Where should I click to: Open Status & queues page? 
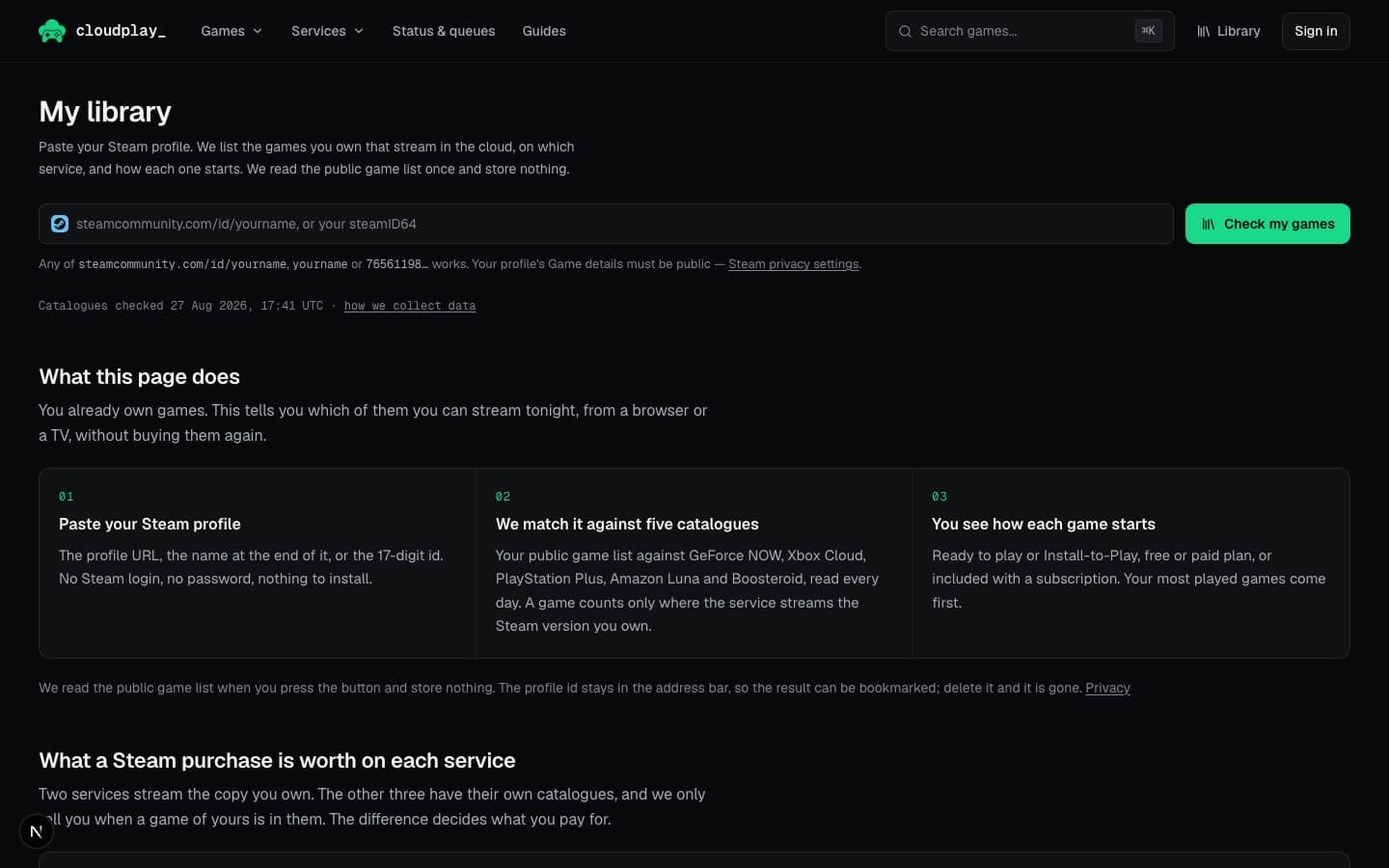[444, 31]
